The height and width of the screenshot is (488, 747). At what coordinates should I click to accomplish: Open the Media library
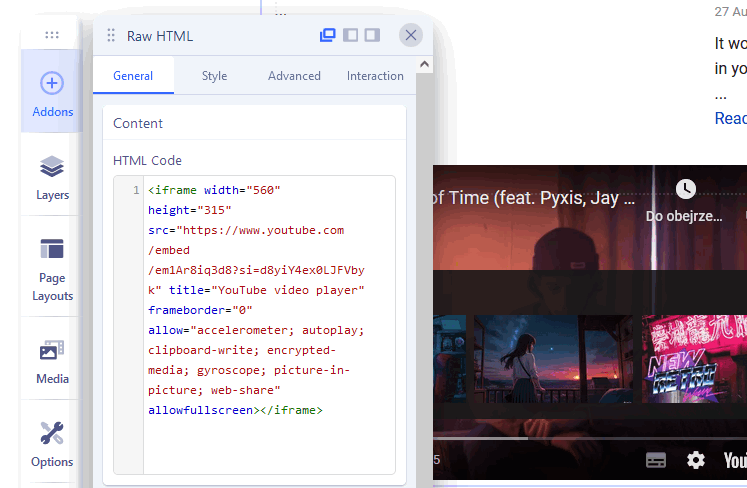tap(52, 360)
